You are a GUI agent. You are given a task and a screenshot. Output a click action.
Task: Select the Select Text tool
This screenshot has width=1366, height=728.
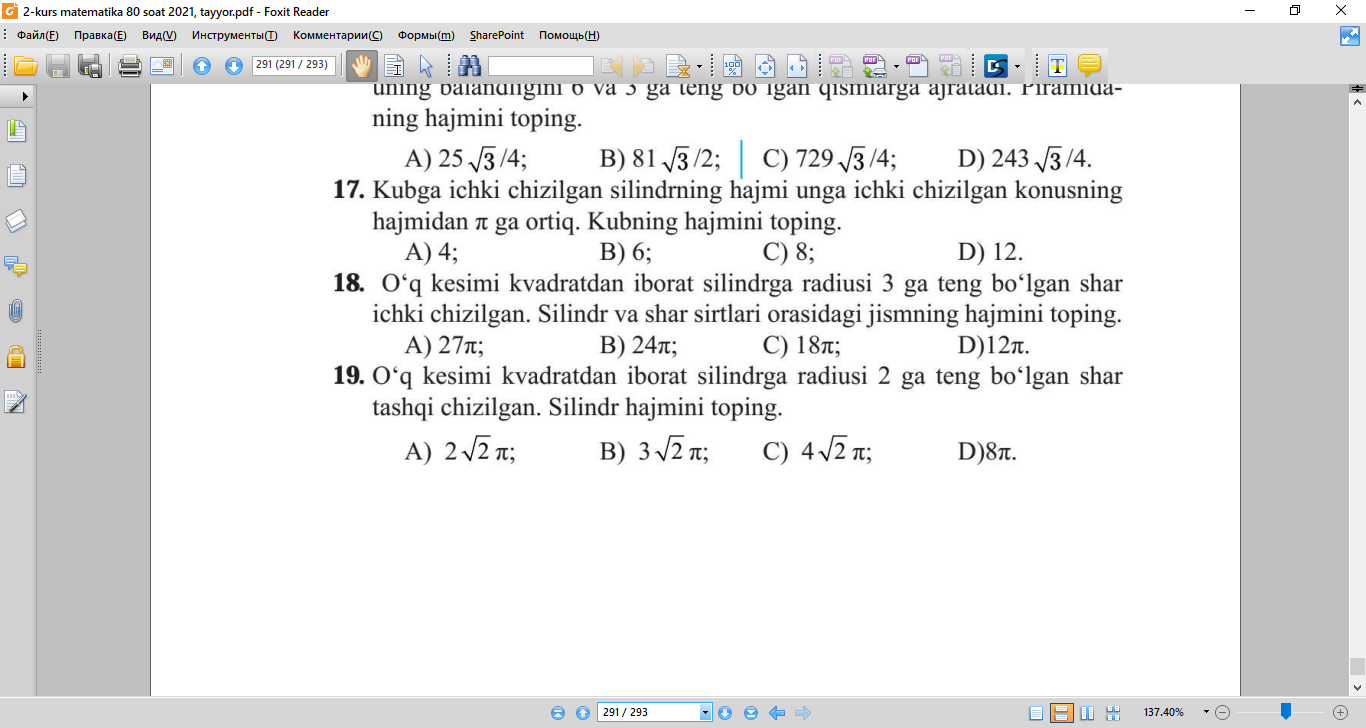[394, 66]
